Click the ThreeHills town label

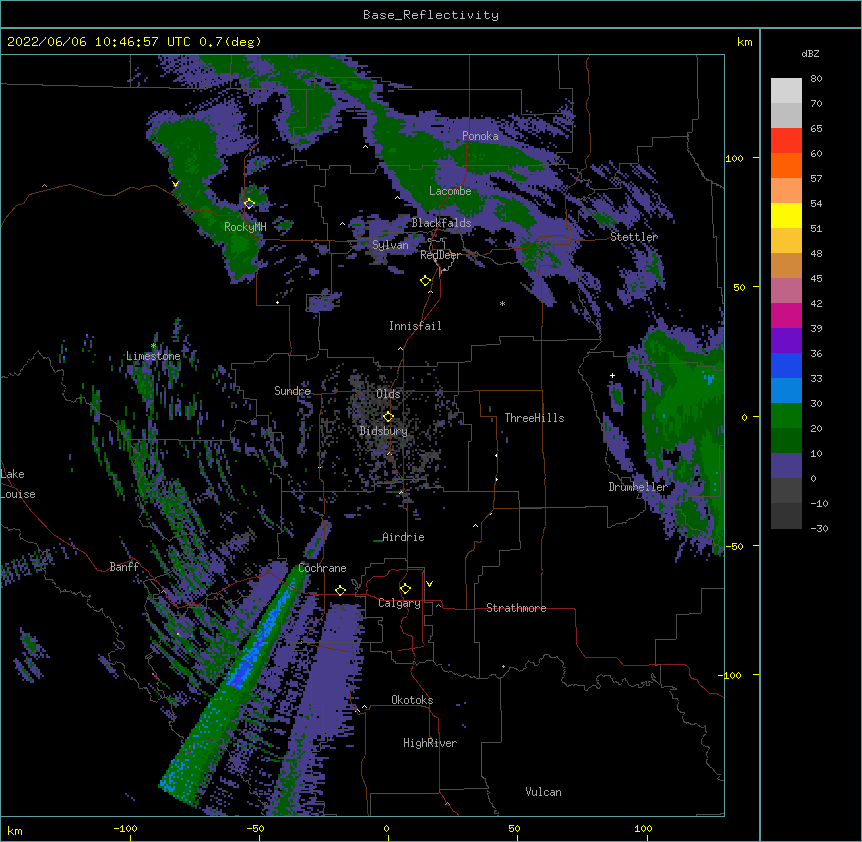click(x=534, y=418)
